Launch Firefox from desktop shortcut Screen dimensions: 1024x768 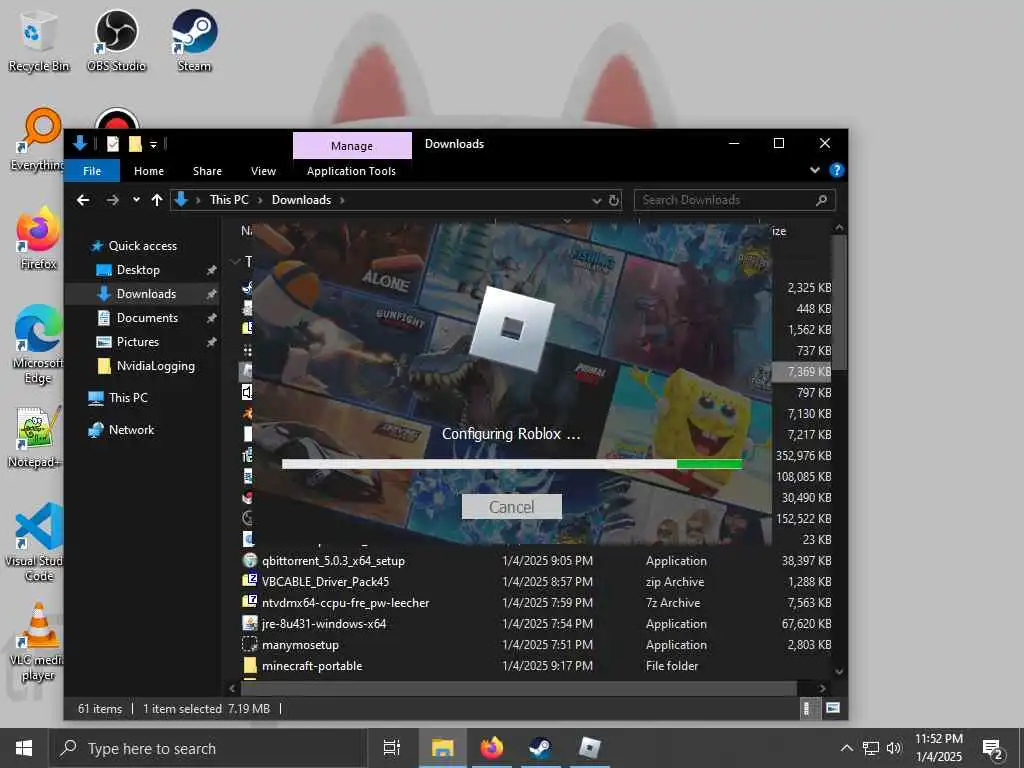[x=39, y=238]
